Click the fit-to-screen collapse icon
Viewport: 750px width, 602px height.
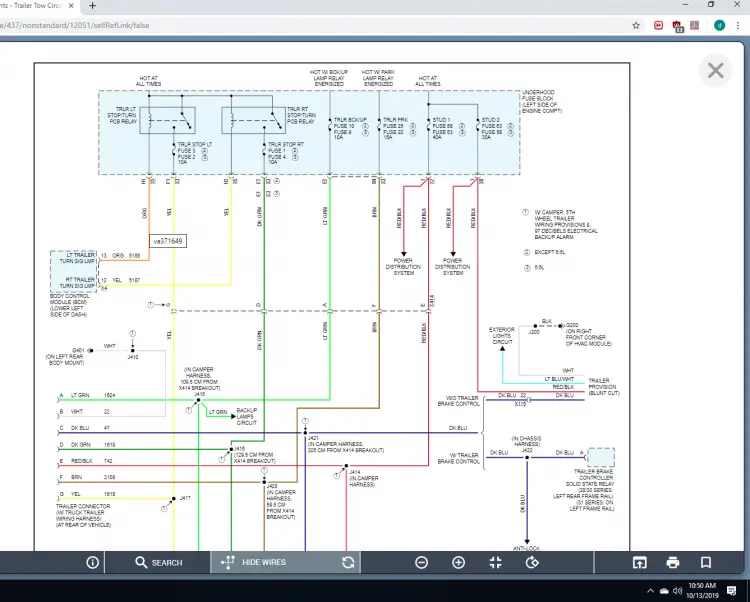(495, 562)
